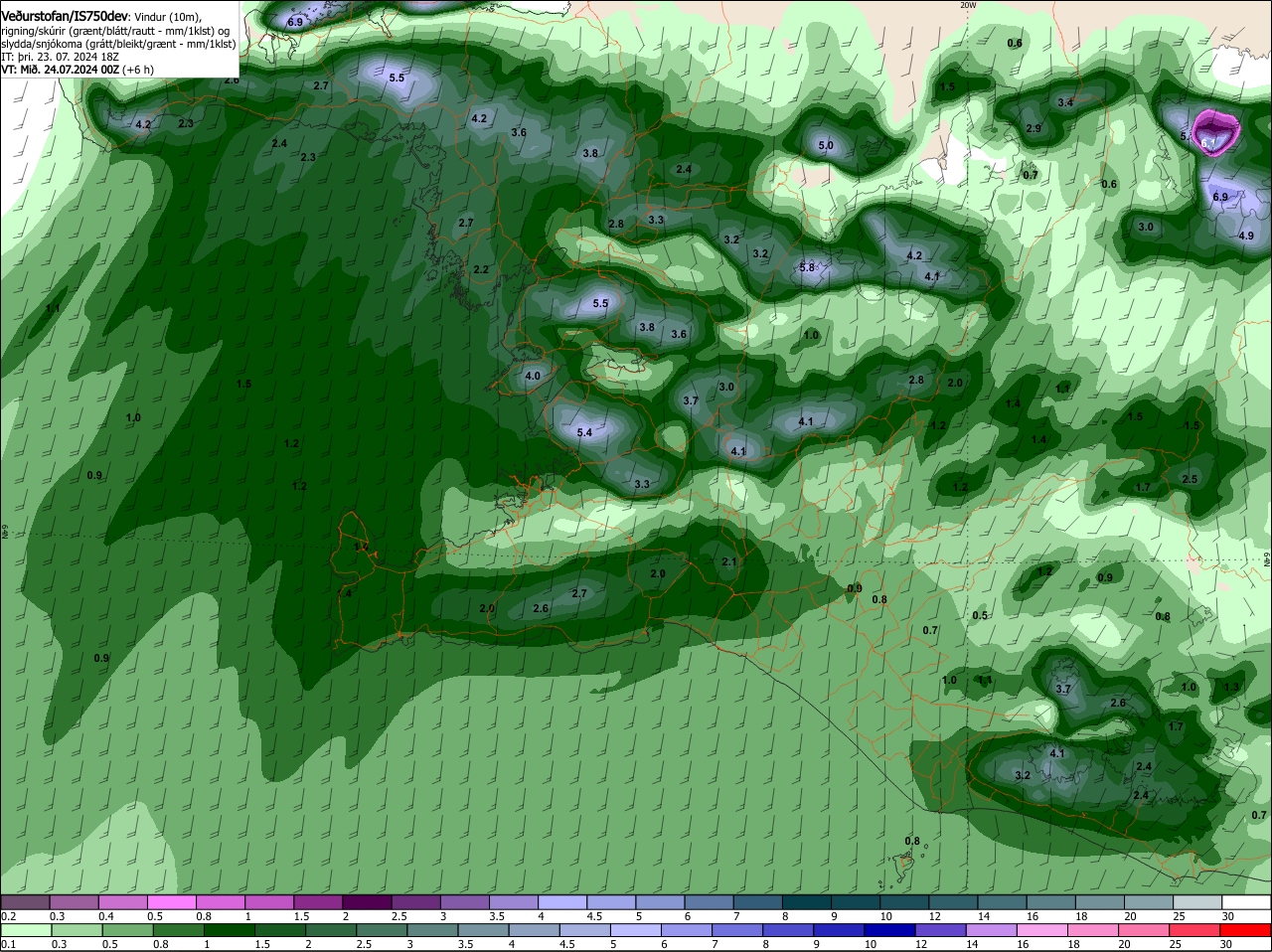Click the legend description 'slydda/snjókoma (grátt/bleikt/grænt - mm/1klst)'
The width and height of the screenshot is (1272, 952).
(x=118, y=44)
